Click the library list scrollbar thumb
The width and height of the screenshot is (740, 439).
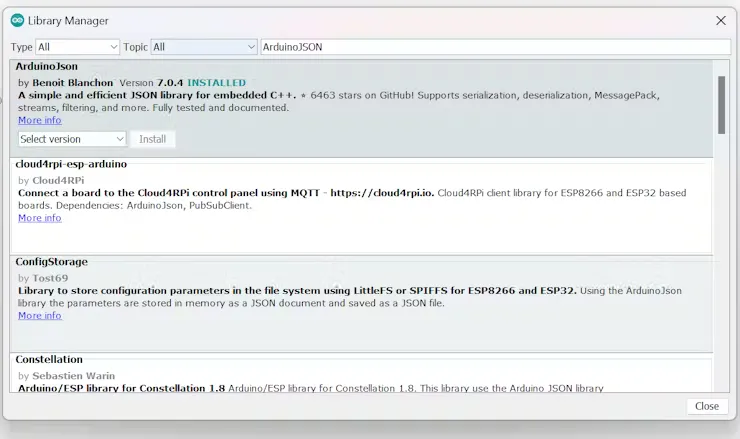[721, 105]
